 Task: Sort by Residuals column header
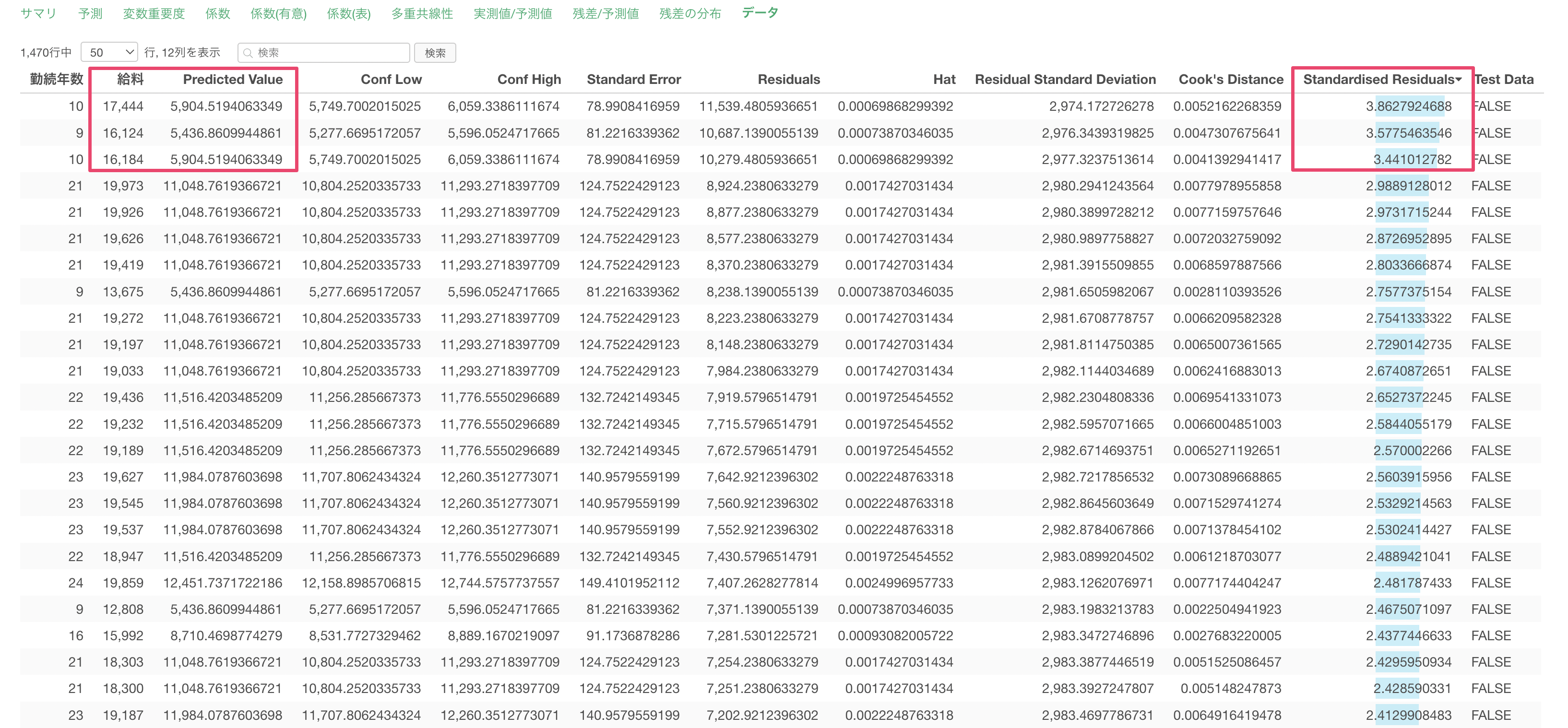coord(789,79)
